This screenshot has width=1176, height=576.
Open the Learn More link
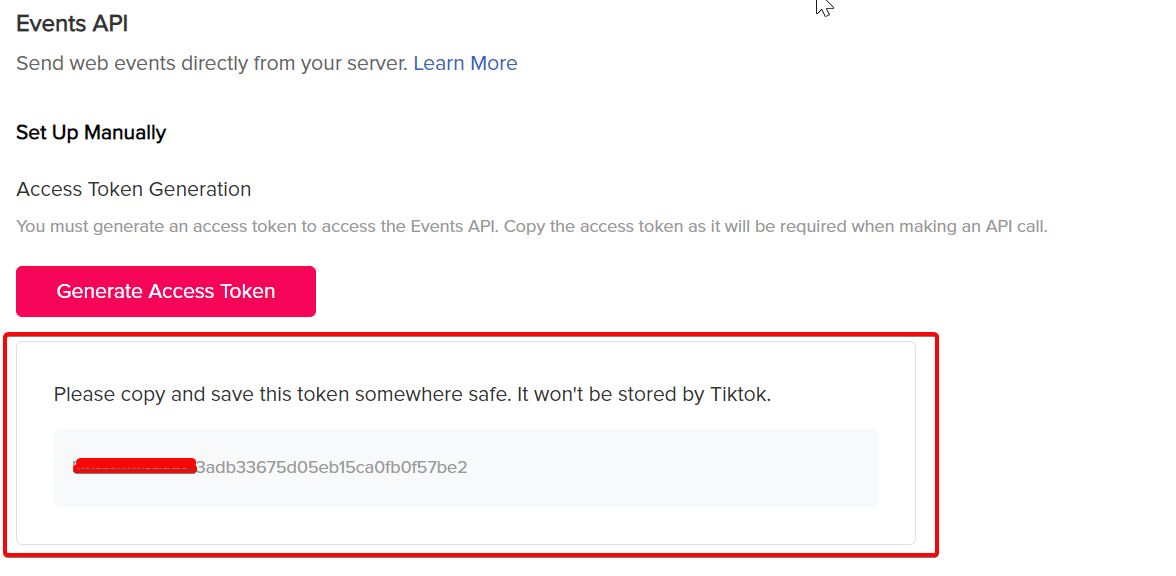click(465, 64)
